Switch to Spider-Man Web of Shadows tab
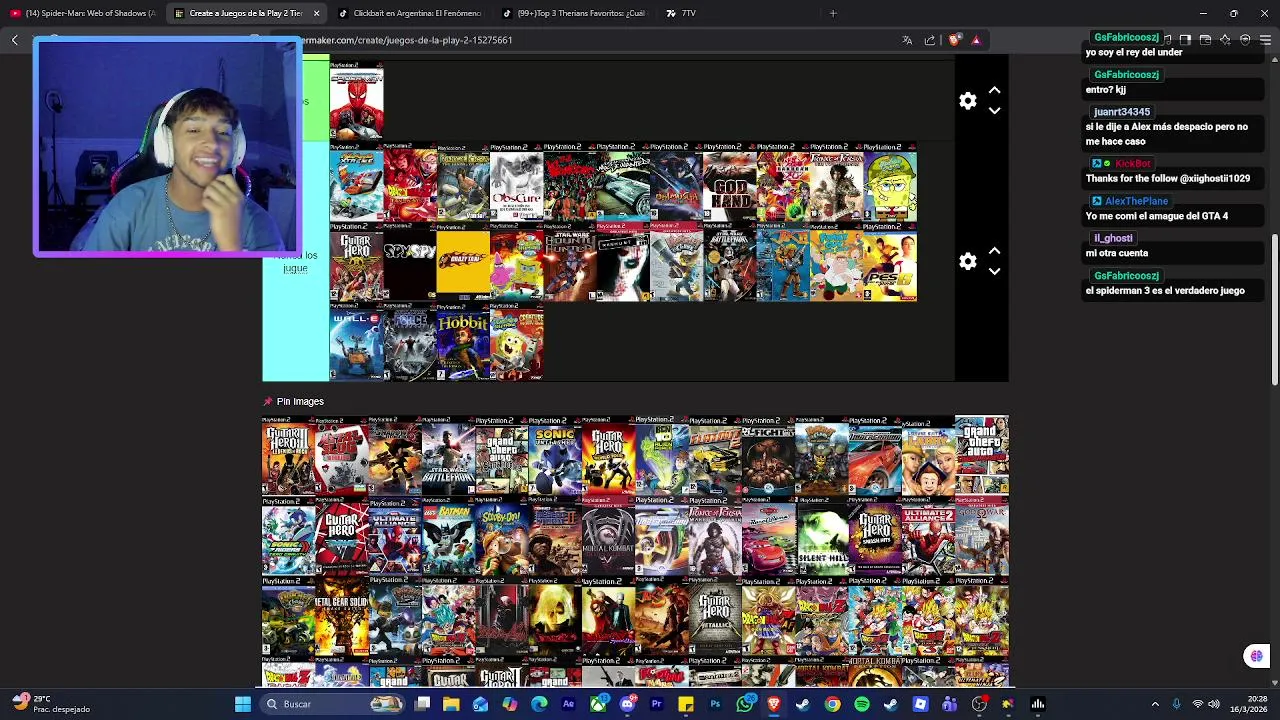This screenshot has height=720, width=1280. tap(82, 13)
